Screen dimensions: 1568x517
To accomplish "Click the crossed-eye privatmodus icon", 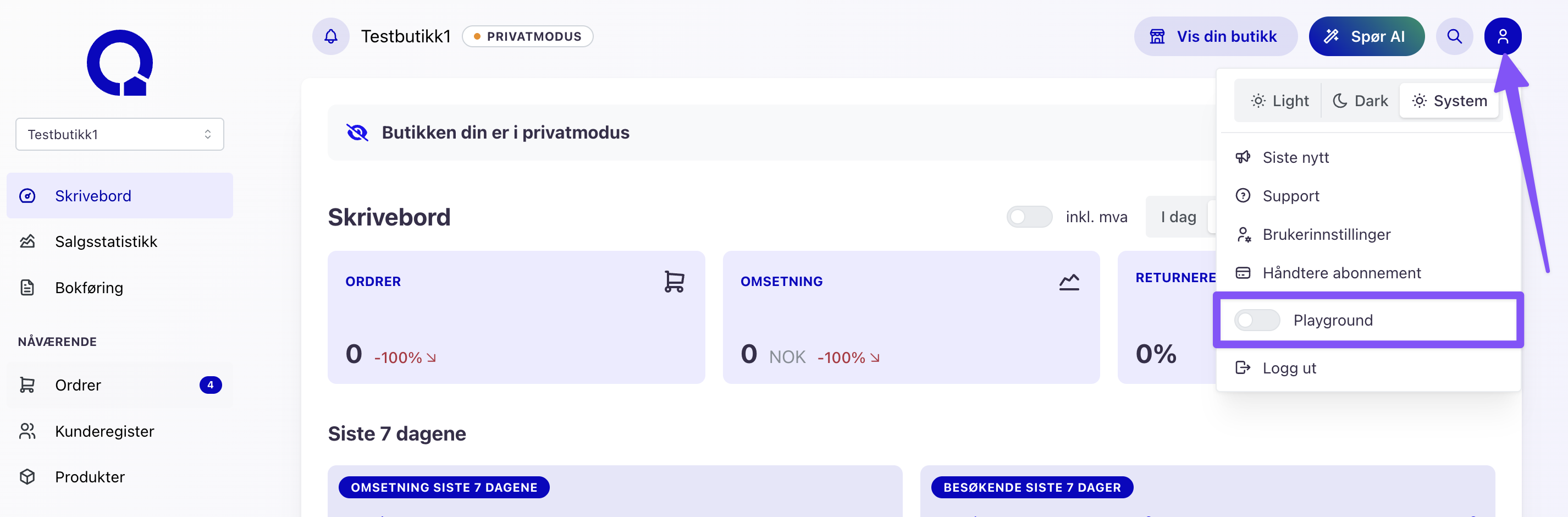I will pos(357,132).
